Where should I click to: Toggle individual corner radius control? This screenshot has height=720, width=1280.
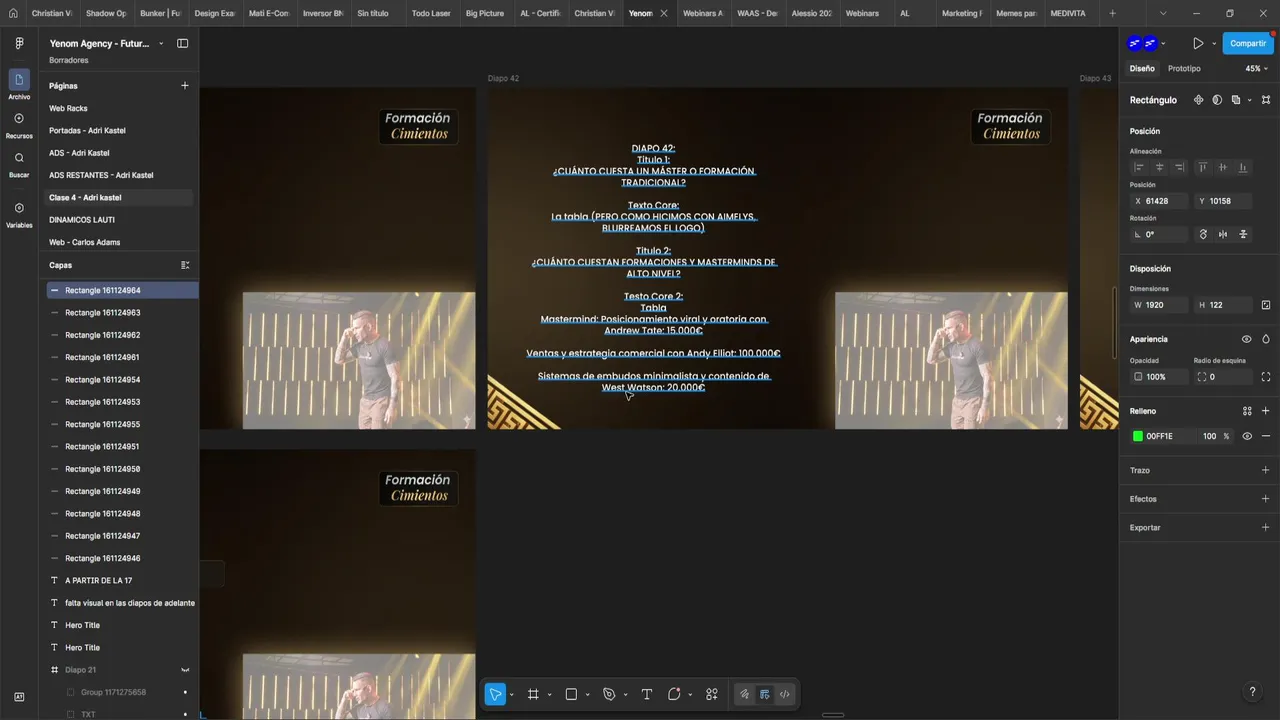[1266, 377]
